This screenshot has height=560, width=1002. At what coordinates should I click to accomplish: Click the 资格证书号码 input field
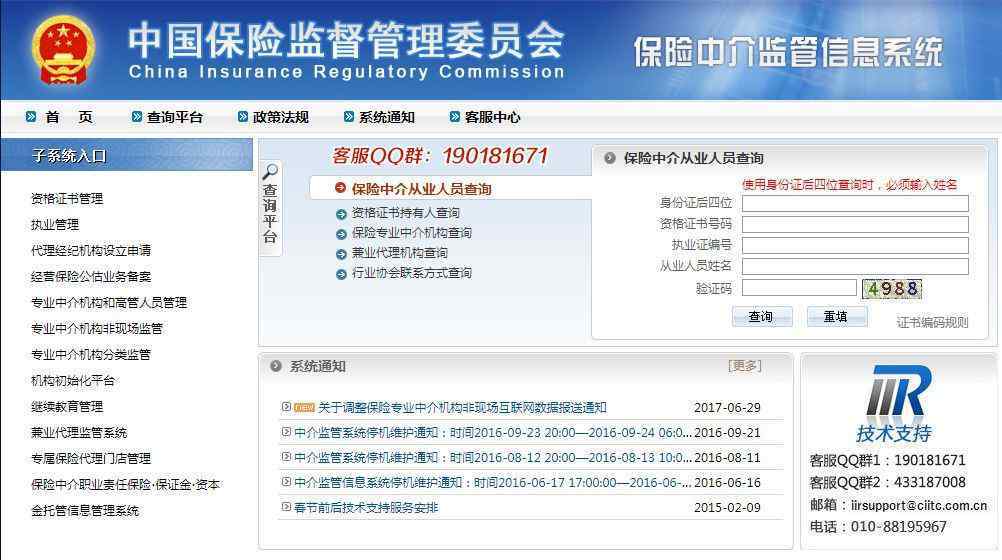point(855,224)
